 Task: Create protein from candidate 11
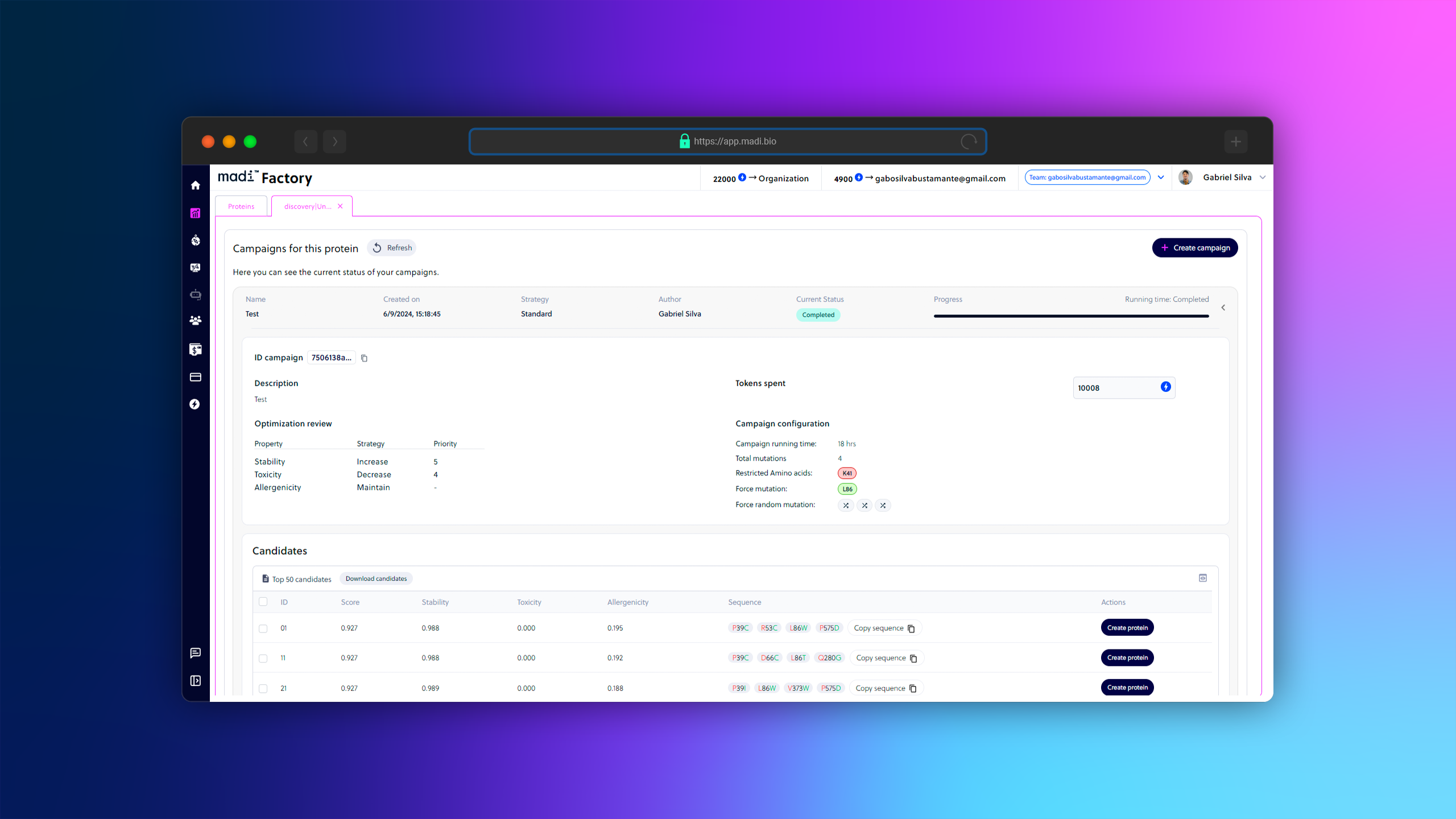(x=1127, y=657)
